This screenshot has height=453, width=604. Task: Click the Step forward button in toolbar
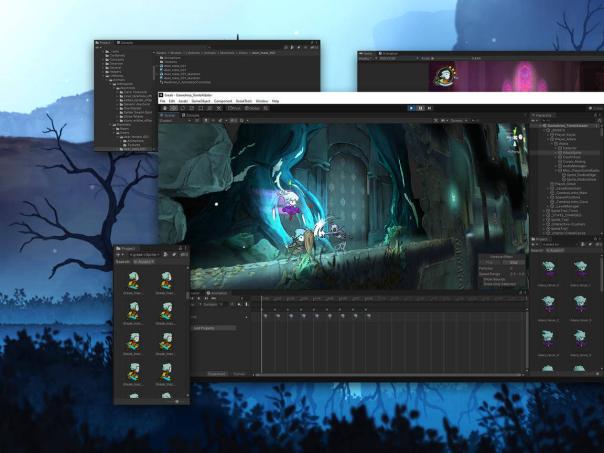431,108
